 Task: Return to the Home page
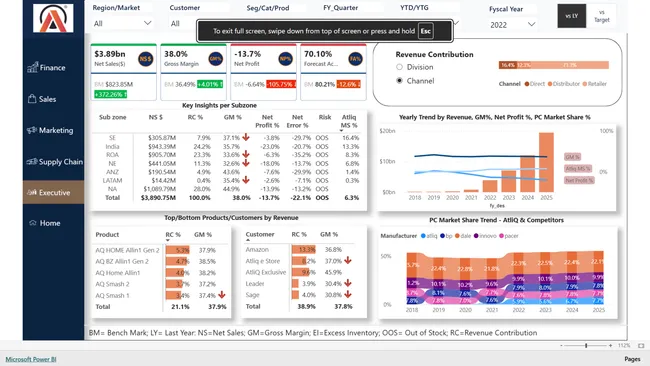(45, 223)
